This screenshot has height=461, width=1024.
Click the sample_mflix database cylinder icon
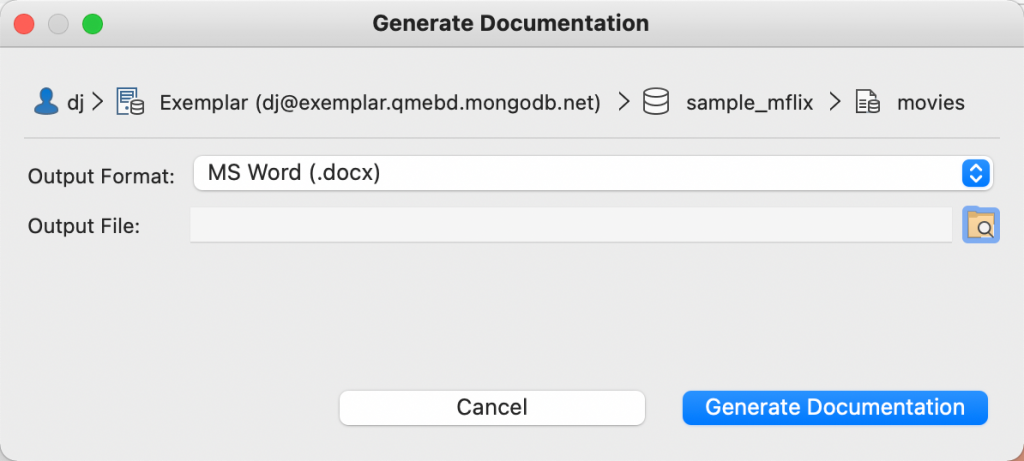tap(656, 103)
